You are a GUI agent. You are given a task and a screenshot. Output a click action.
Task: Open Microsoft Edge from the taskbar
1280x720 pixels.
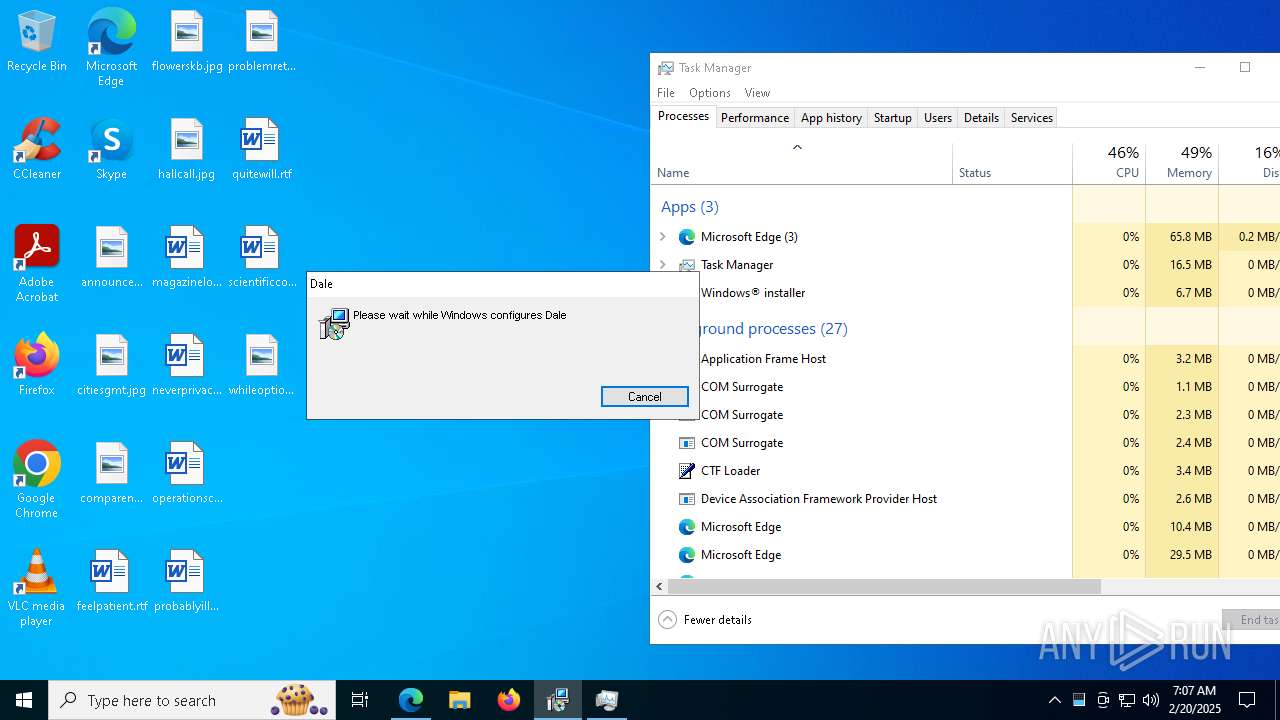[411, 700]
